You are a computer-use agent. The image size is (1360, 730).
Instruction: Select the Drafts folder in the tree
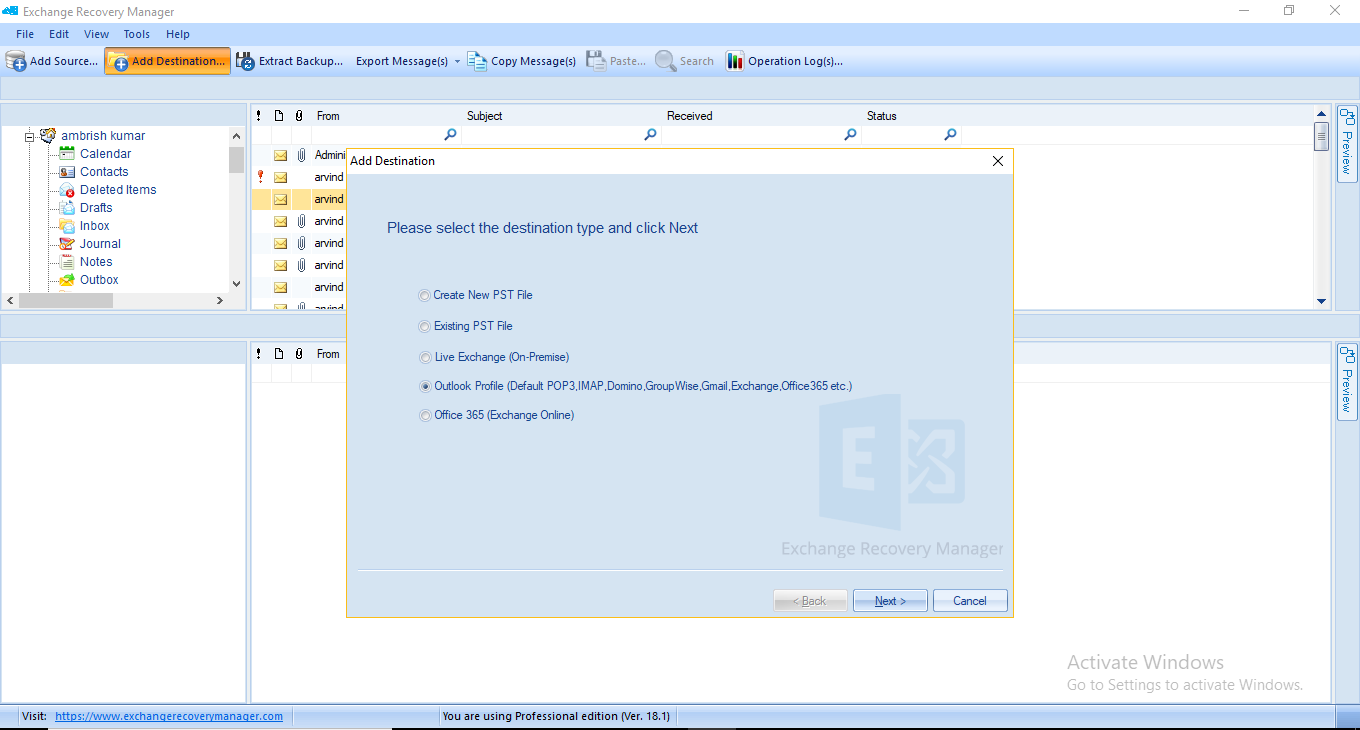[x=96, y=208]
